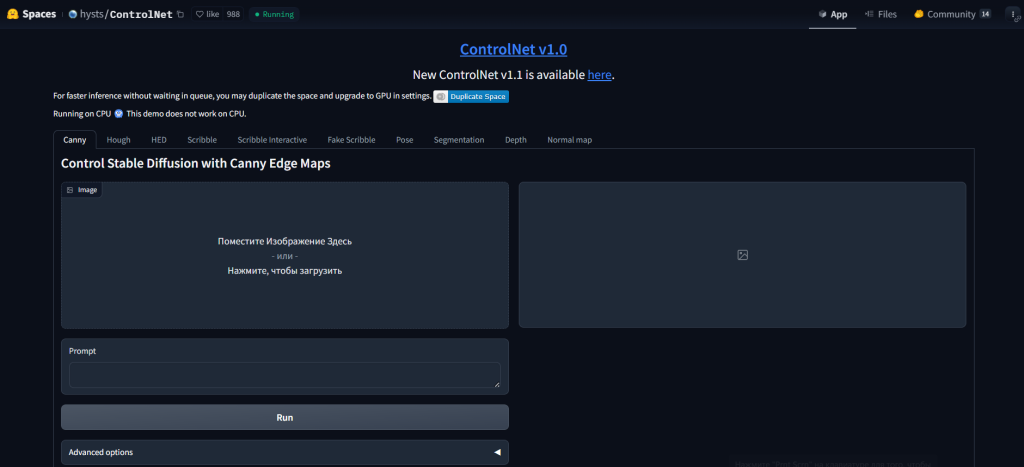Image resolution: width=1024 pixels, height=467 pixels.
Task: Switch to the Hough tab
Action: [118, 140]
